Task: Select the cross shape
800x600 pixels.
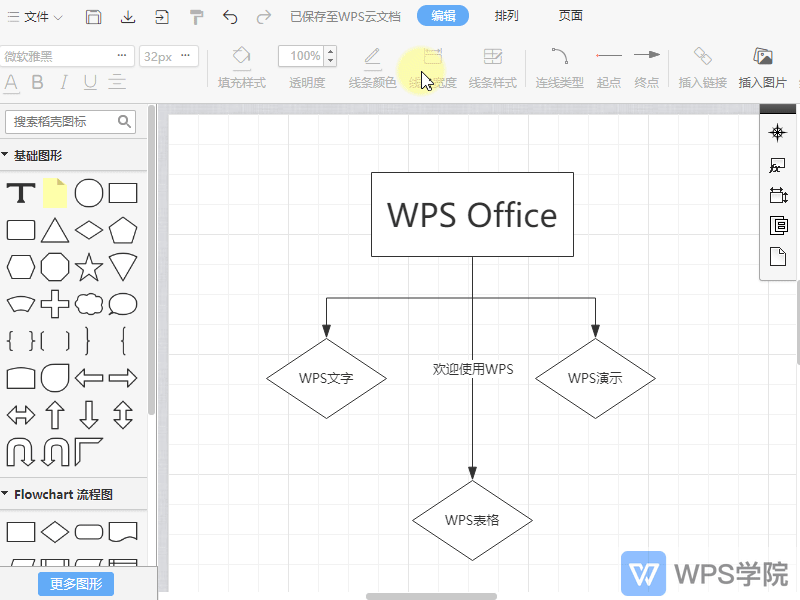Action: coord(55,304)
